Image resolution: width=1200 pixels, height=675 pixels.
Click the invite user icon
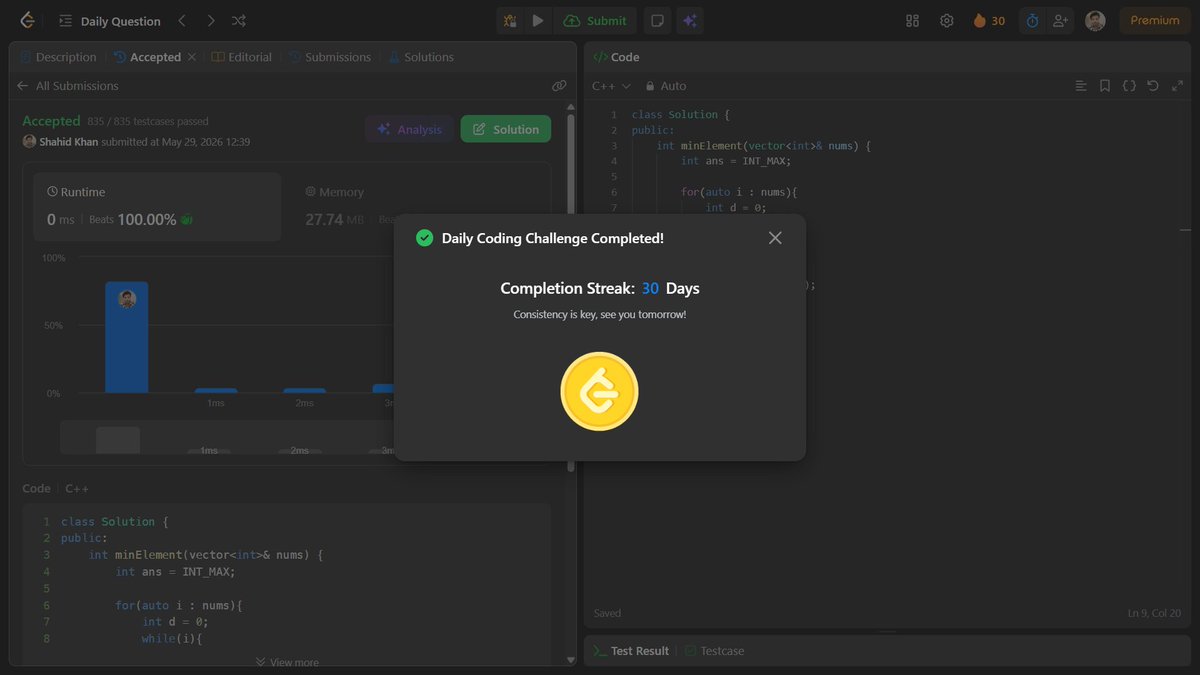click(x=1060, y=20)
